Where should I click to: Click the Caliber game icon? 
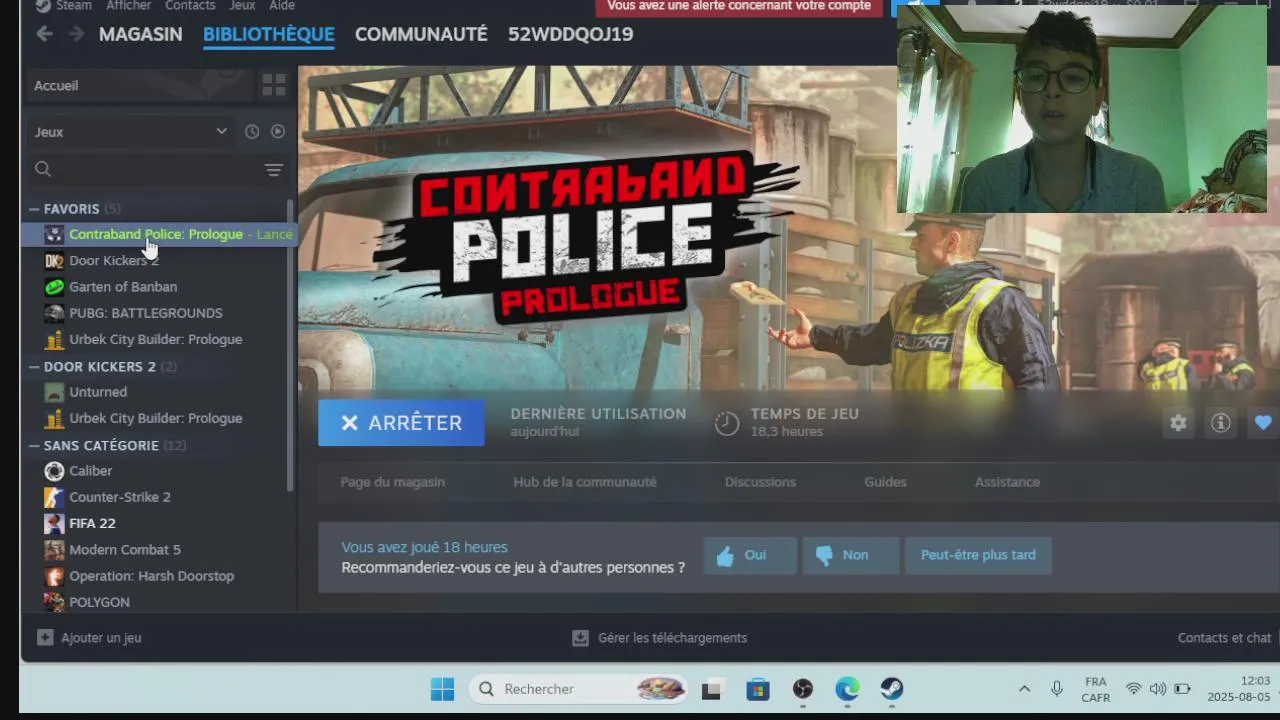[54, 471]
